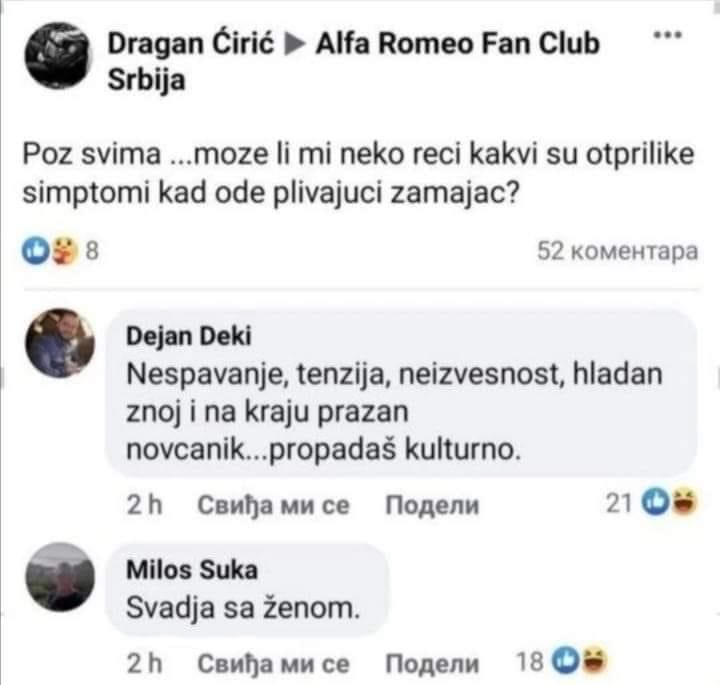This screenshot has width=720, height=685.
Task: Click the like icon beside 18 reactions
Action: [x=566, y=660]
